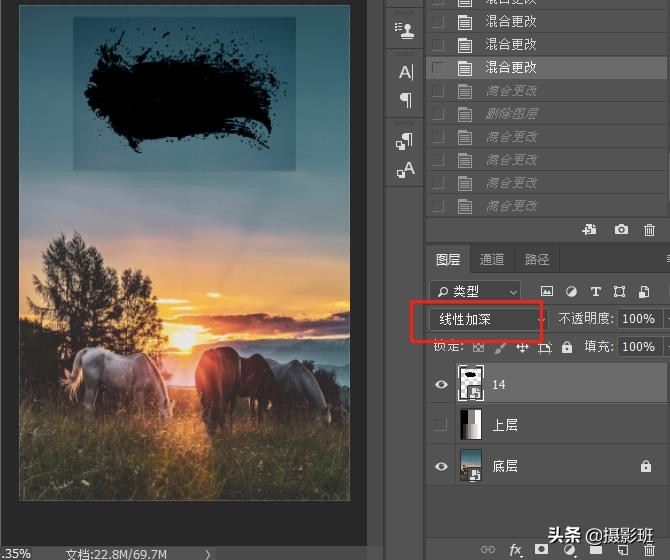Viewport: 670px width, 560px height.
Task: Open the layer filter 类型 dropdown
Action: click(x=476, y=291)
